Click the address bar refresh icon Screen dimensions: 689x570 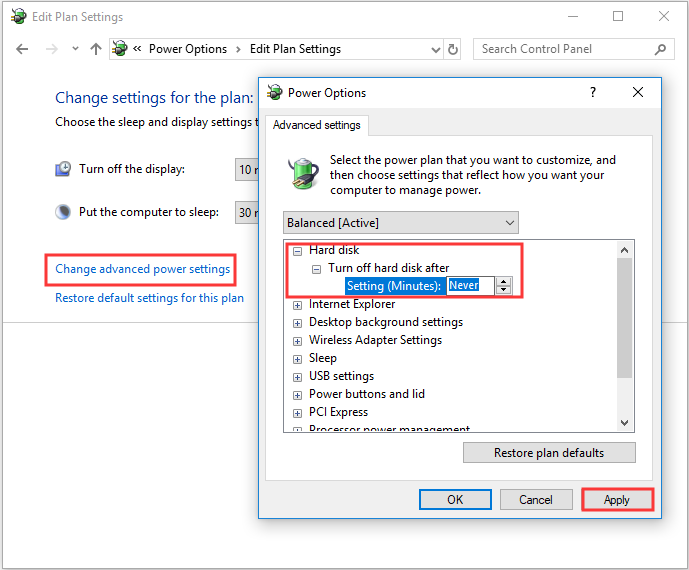pyautogui.click(x=453, y=49)
